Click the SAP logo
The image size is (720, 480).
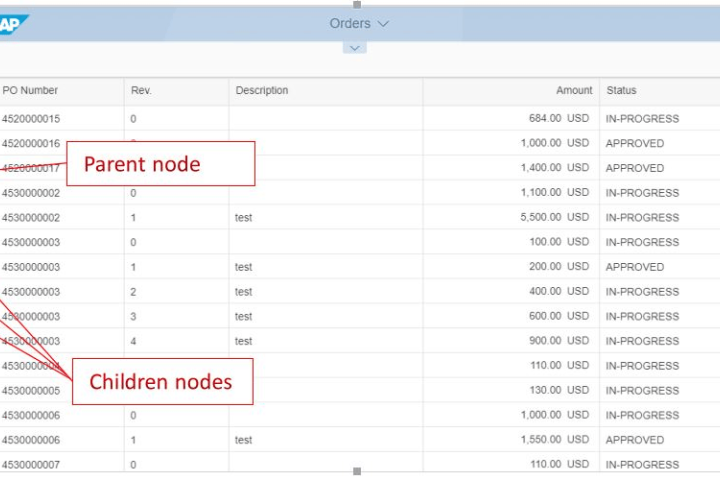point(14,24)
